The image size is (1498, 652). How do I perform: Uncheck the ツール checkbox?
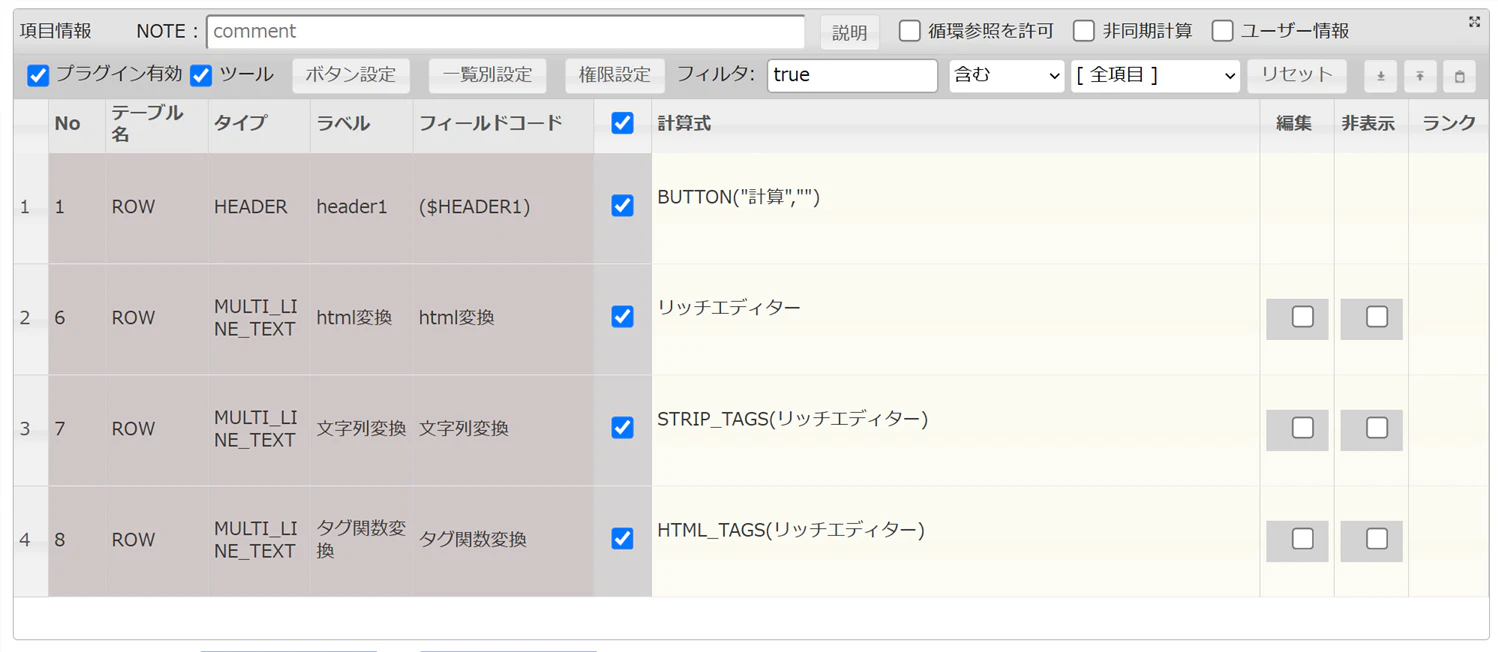coord(201,75)
